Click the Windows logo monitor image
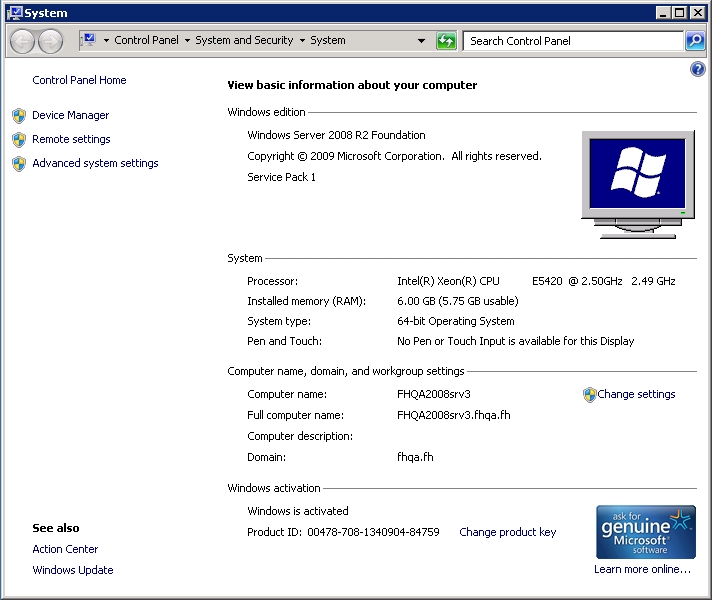Screen dimensions: 712x600 tap(638, 184)
